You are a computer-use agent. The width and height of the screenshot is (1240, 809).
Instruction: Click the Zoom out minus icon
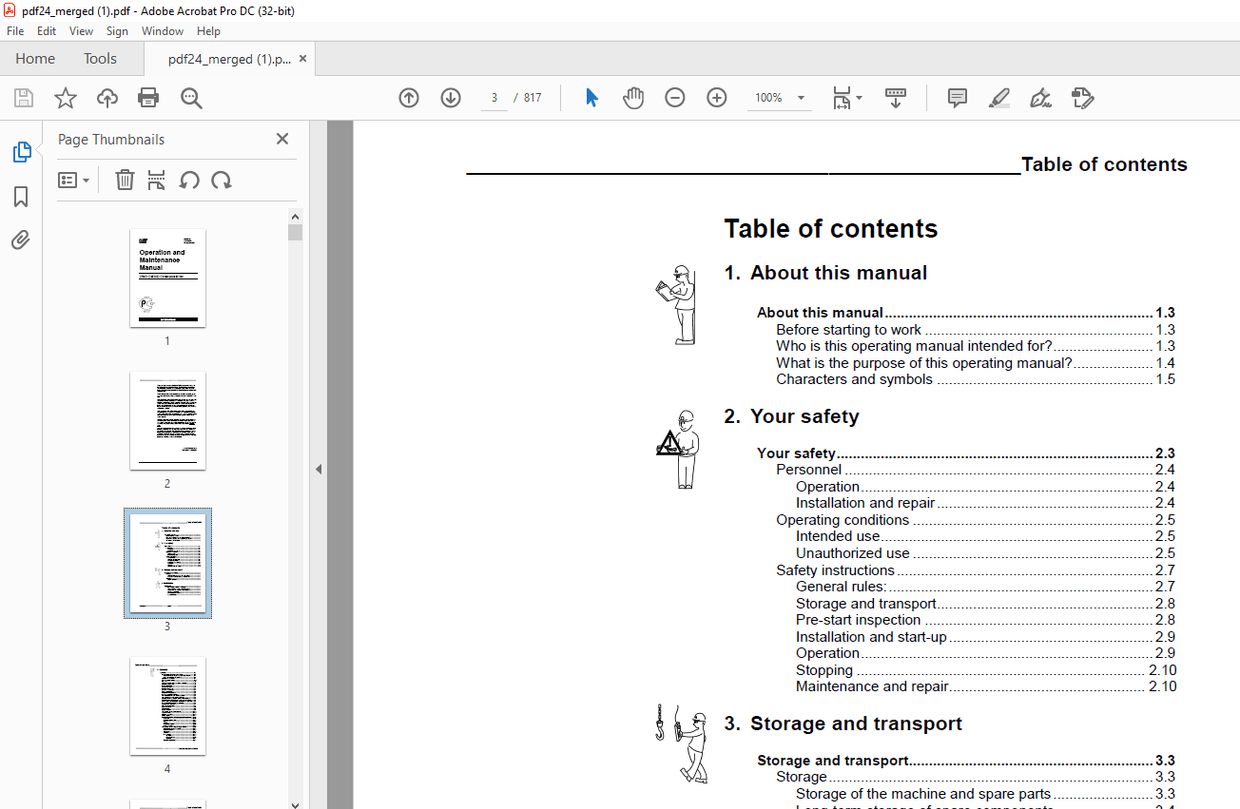[x=675, y=98]
